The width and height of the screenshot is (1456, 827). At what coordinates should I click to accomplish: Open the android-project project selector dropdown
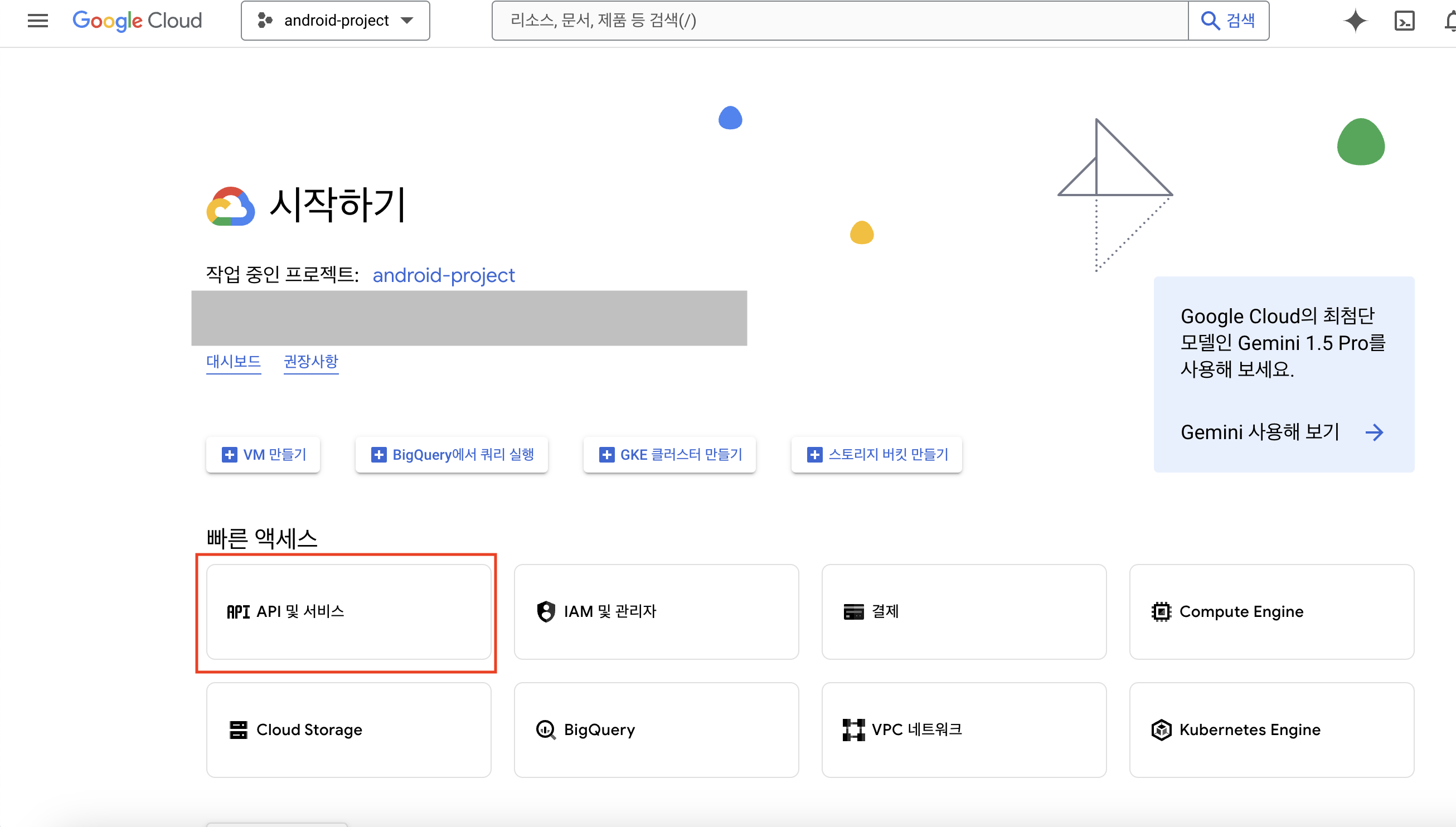click(x=334, y=21)
